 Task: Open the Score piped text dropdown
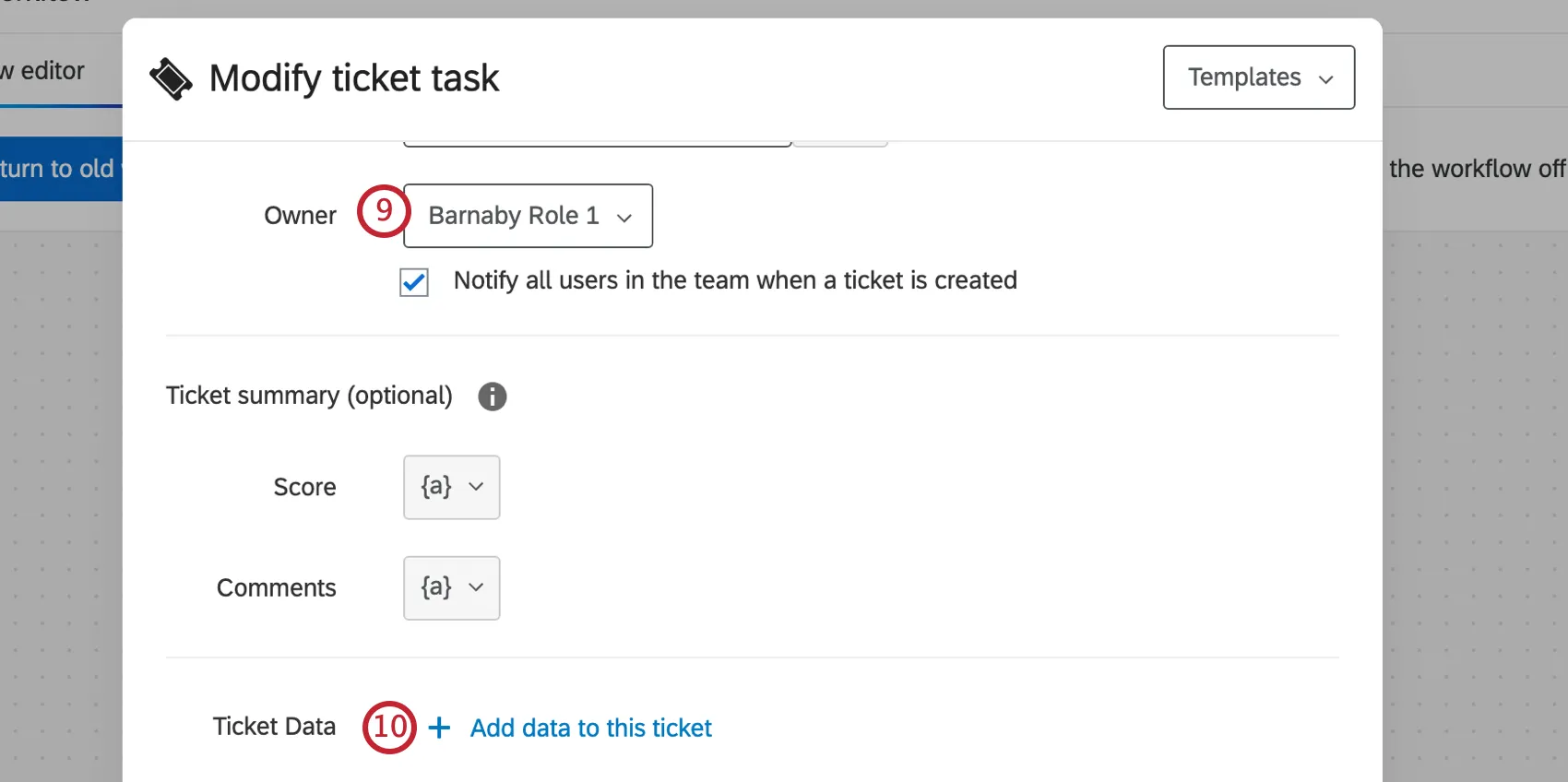[x=451, y=487]
